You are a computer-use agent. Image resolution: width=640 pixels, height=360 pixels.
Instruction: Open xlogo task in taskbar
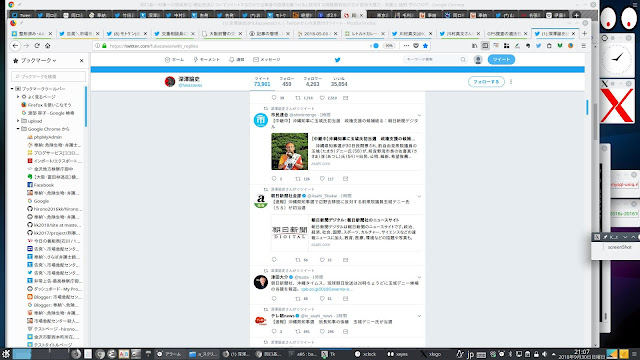tap(431, 354)
